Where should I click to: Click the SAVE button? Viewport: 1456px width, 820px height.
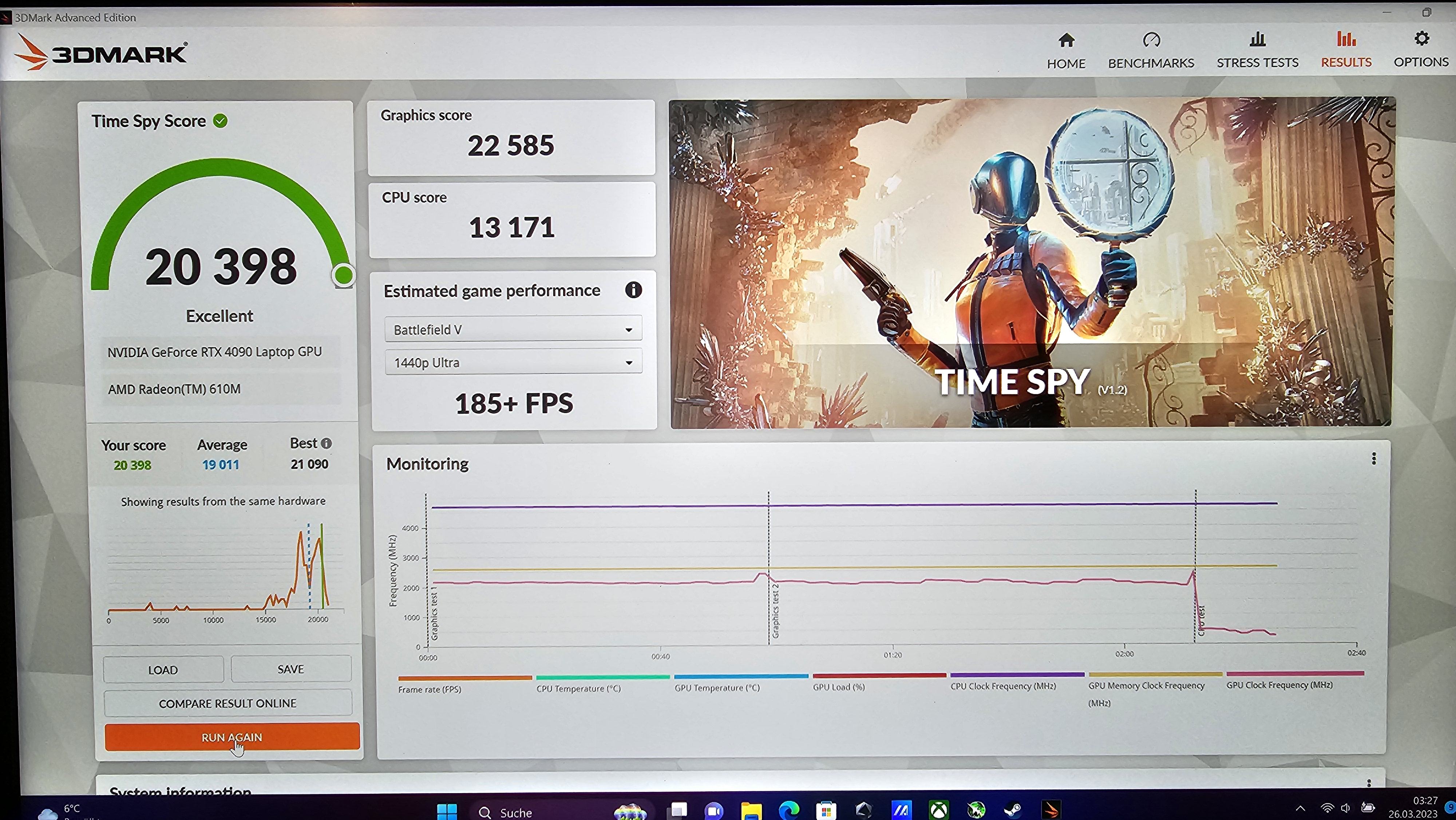point(290,669)
